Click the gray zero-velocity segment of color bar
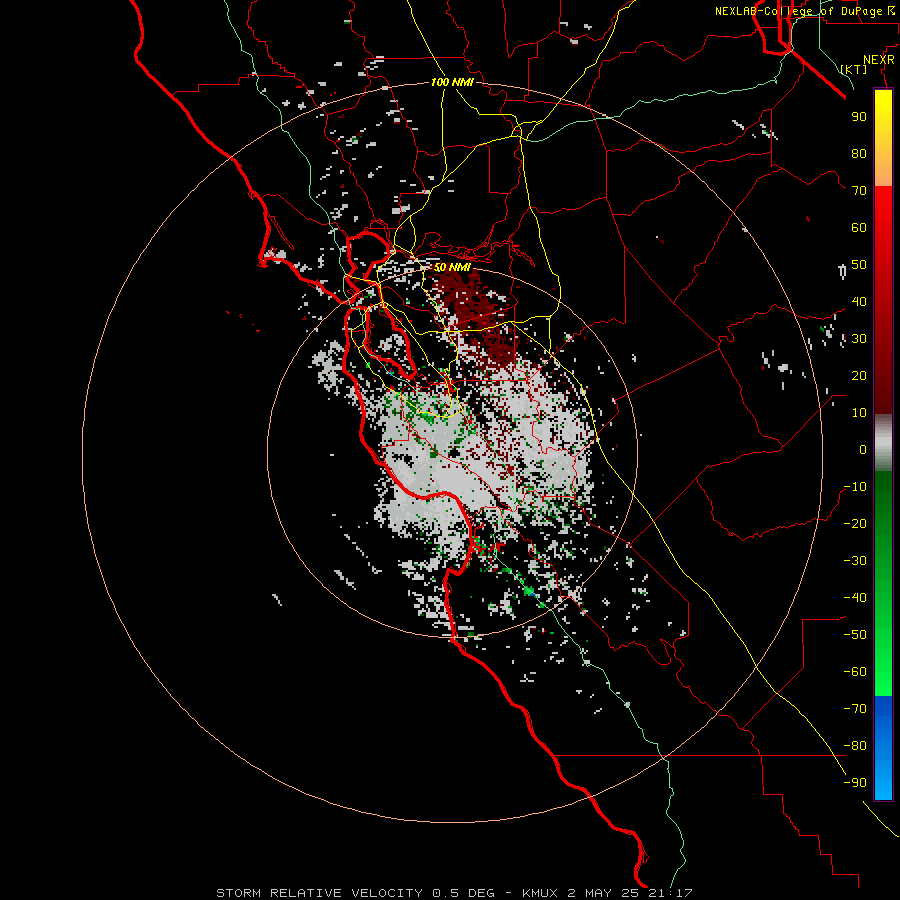 point(883,443)
